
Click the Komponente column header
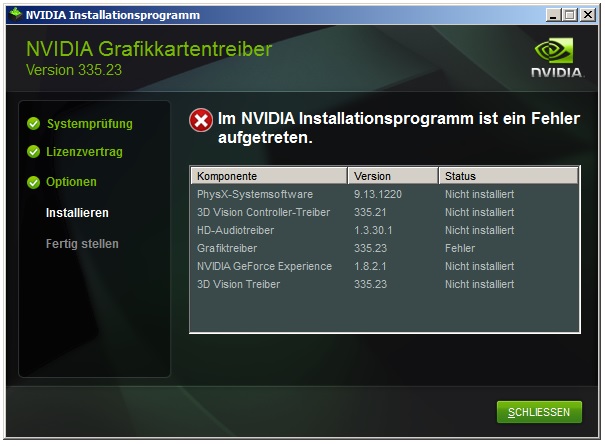click(x=269, y=176)
